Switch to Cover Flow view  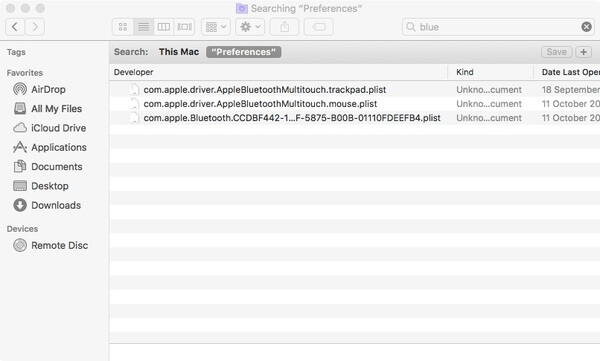coord(184,27)
